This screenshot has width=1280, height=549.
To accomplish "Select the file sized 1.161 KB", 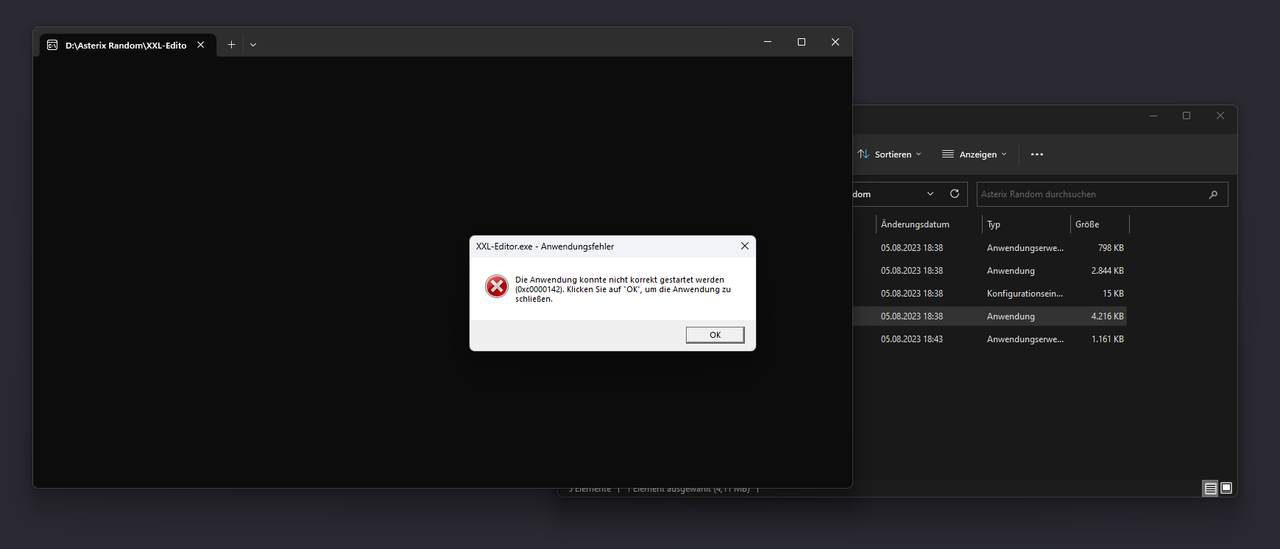I will [x=990, y=339].
